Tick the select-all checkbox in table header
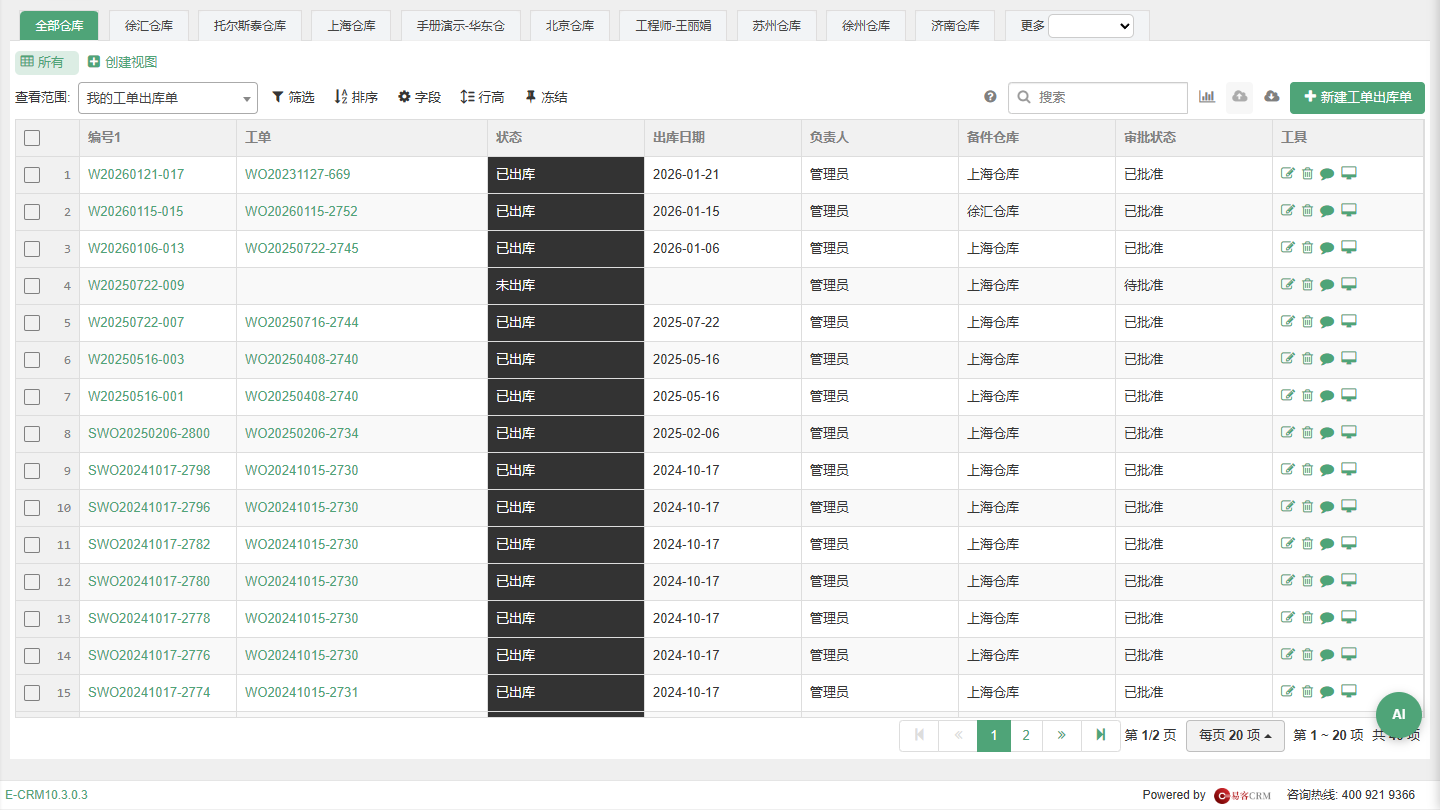1440x810 pixels. 32,138
